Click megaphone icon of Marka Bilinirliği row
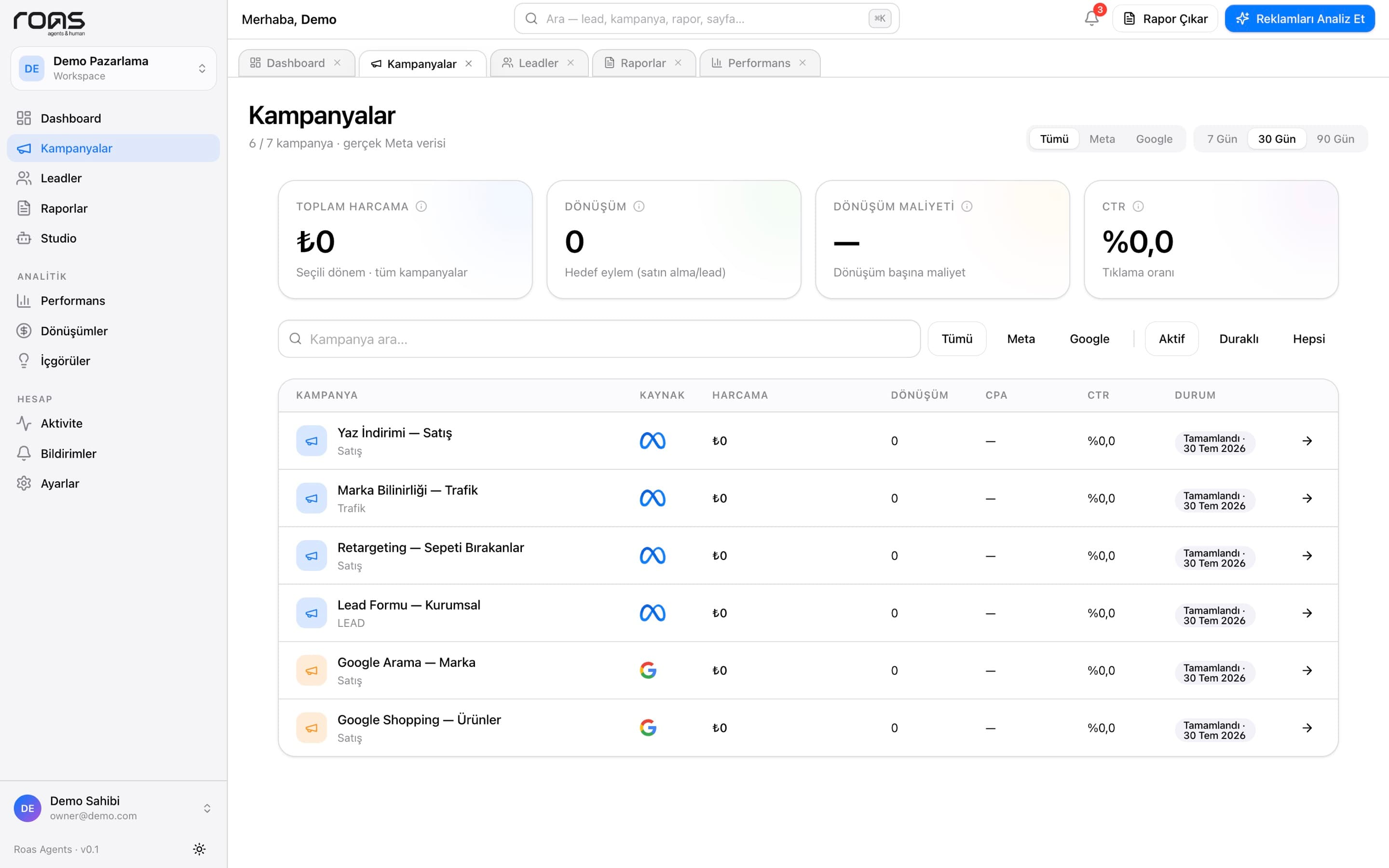The width and height of the screenshot is (1389, 868). pos(312,498)
